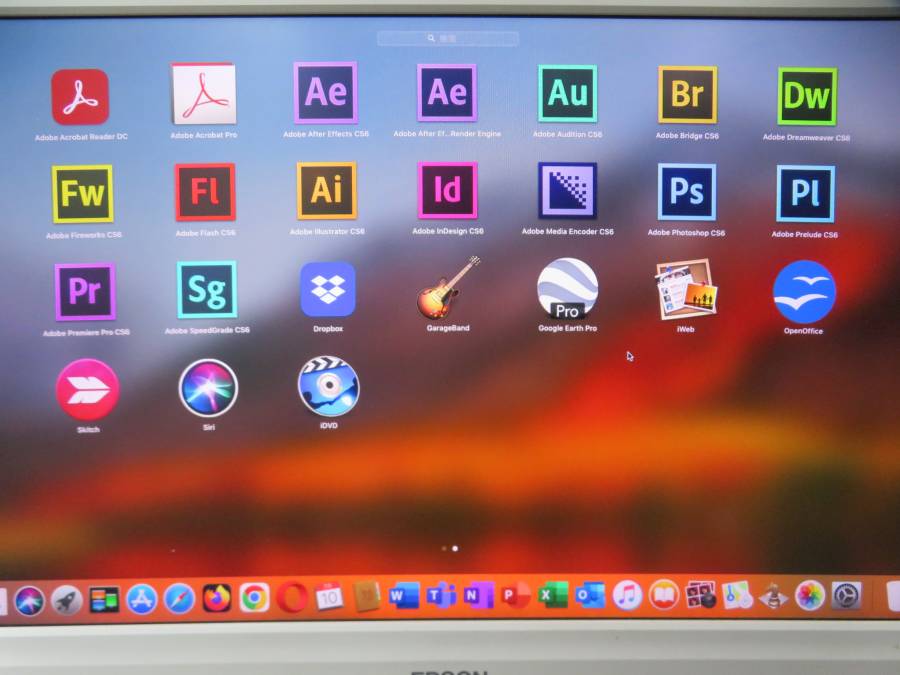The height and width of the screenshot is (675, 900).
Task: Open the Books app in the Dock
Action: (x=664, y=595)
